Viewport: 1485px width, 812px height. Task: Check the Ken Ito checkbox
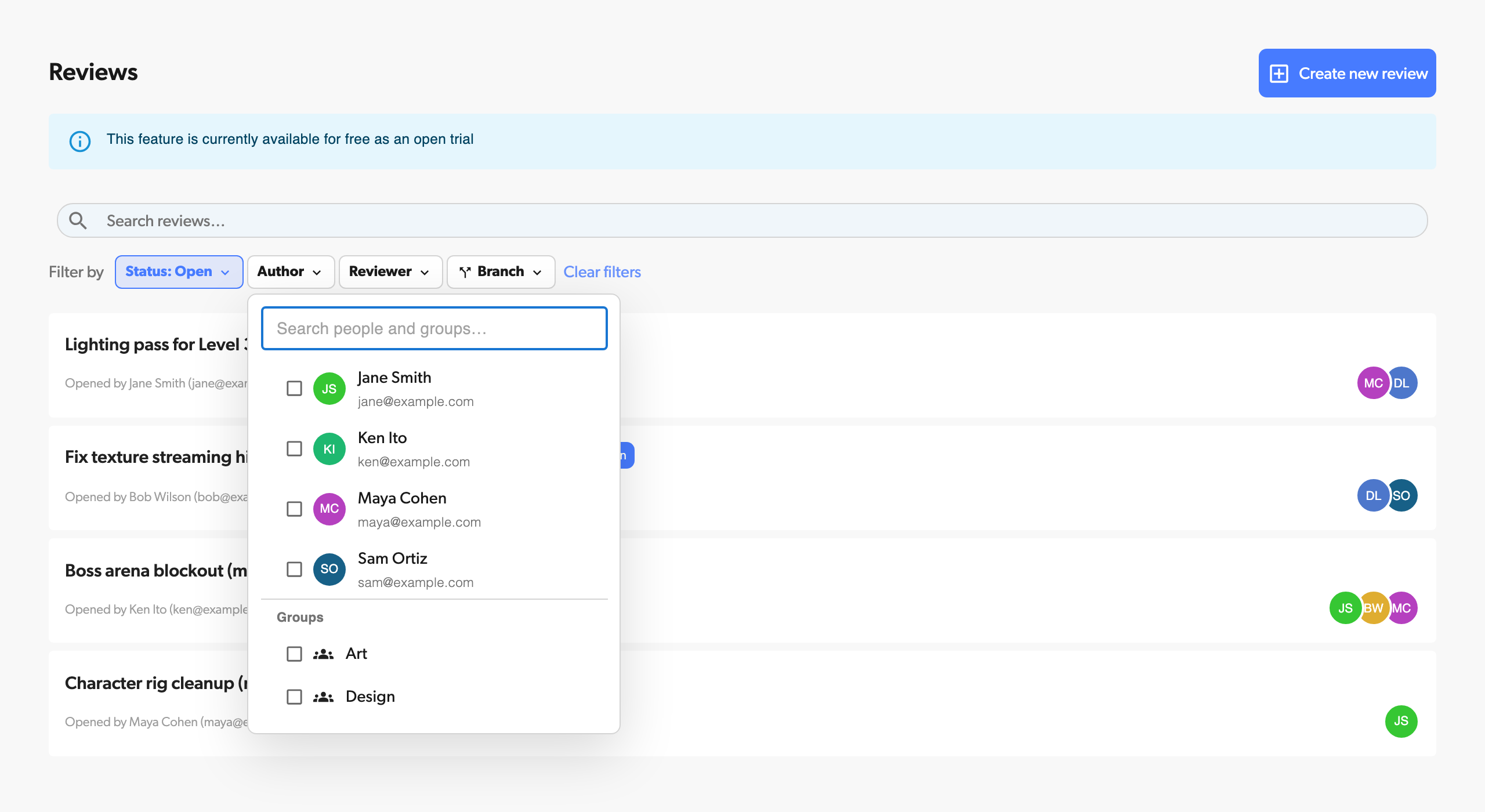coord(295,449)
